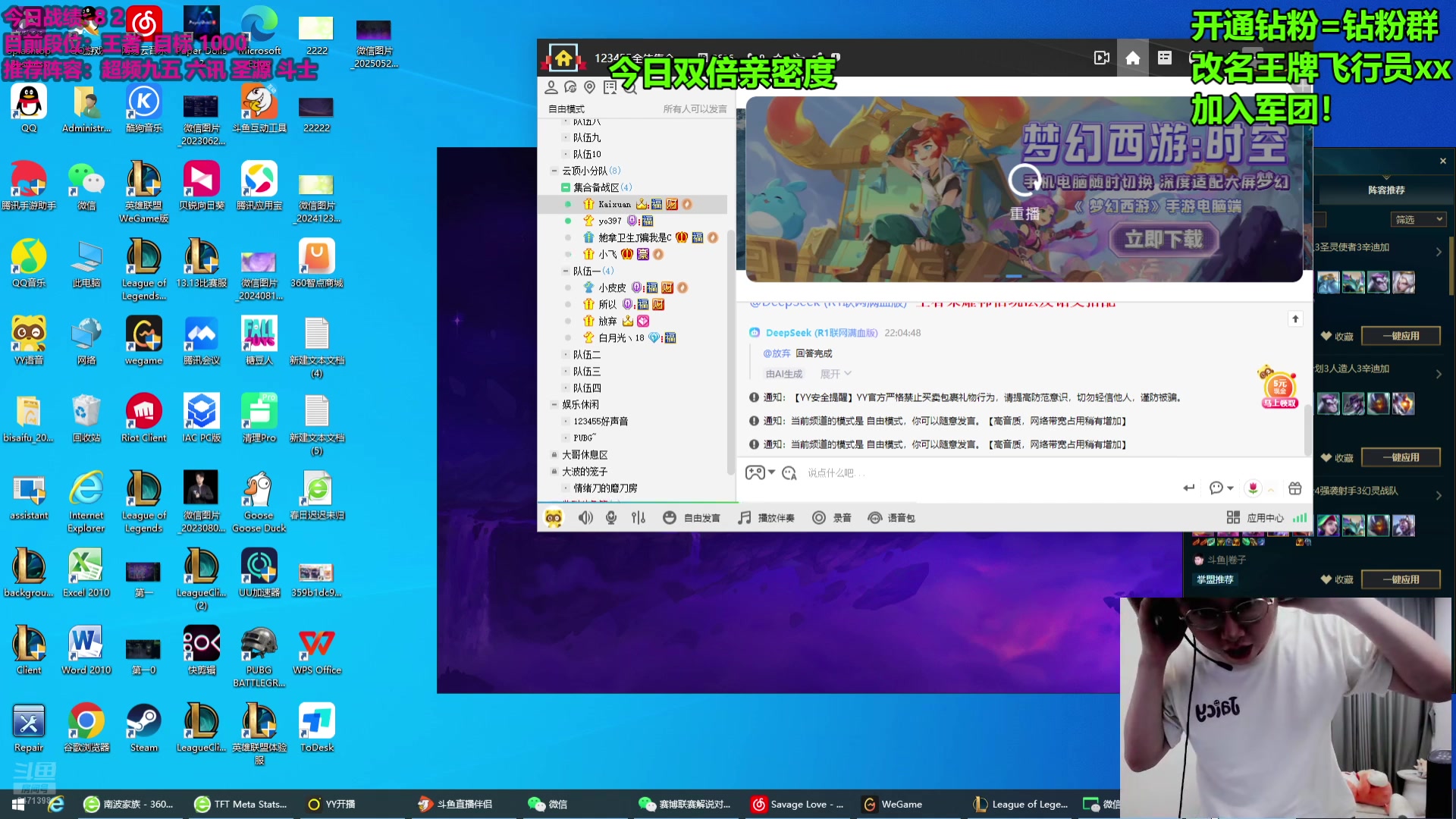1456x819 pixels.
Task: Click the YY channel home logo icon
Action: click(x=563, y=58)
